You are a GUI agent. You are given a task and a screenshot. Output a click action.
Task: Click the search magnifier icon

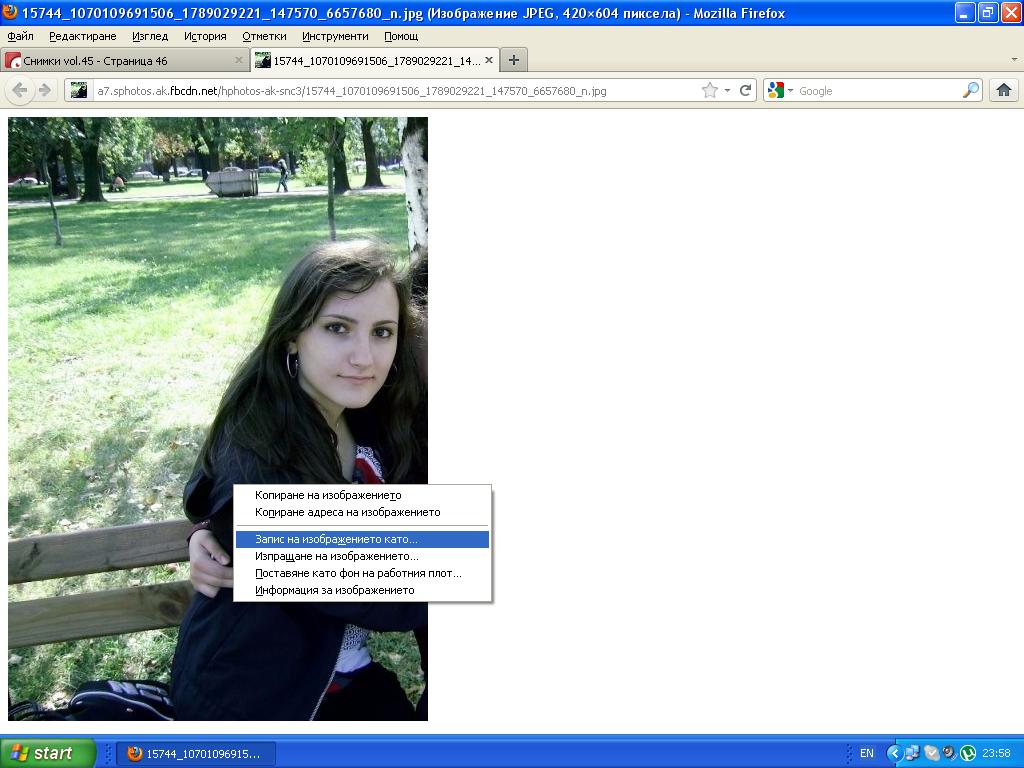pyautogui.click(x=971, y=90)
